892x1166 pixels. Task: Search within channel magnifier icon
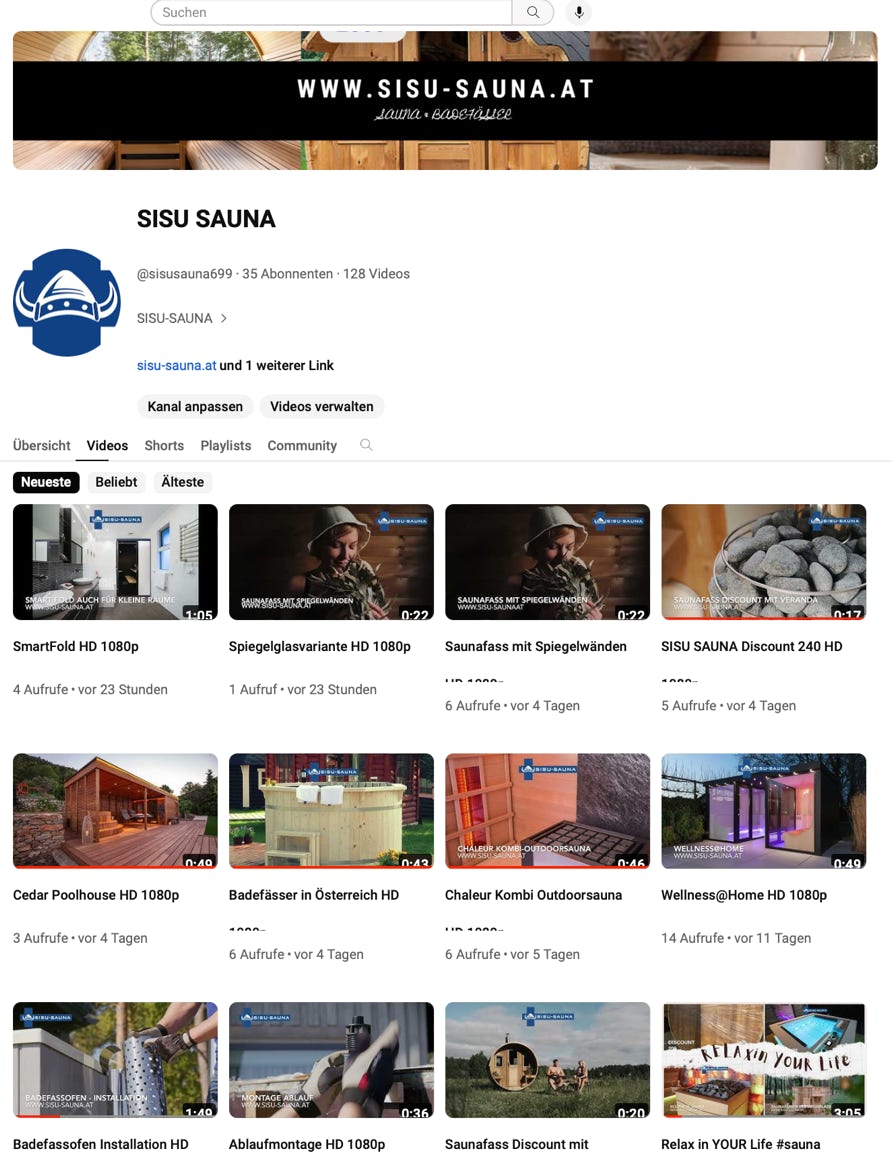pyautogui.click(x=366, y=445)
